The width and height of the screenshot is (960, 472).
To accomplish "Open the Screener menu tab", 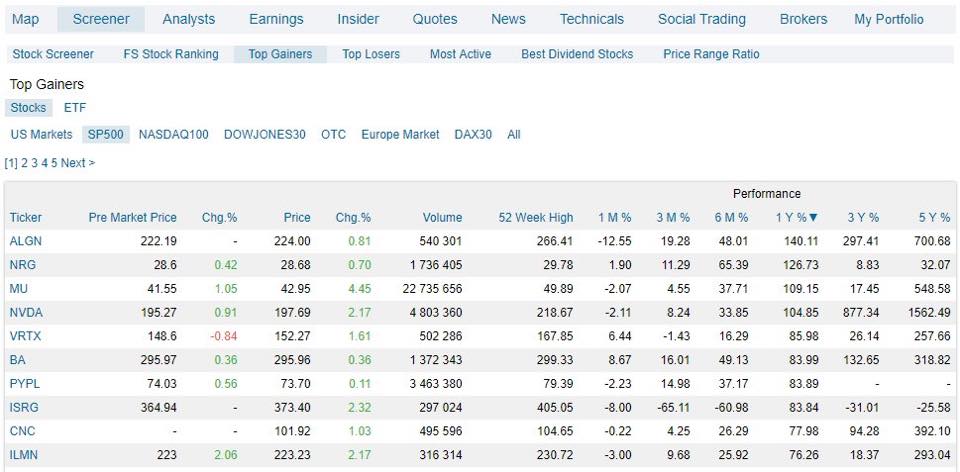I will click(101, 19).
